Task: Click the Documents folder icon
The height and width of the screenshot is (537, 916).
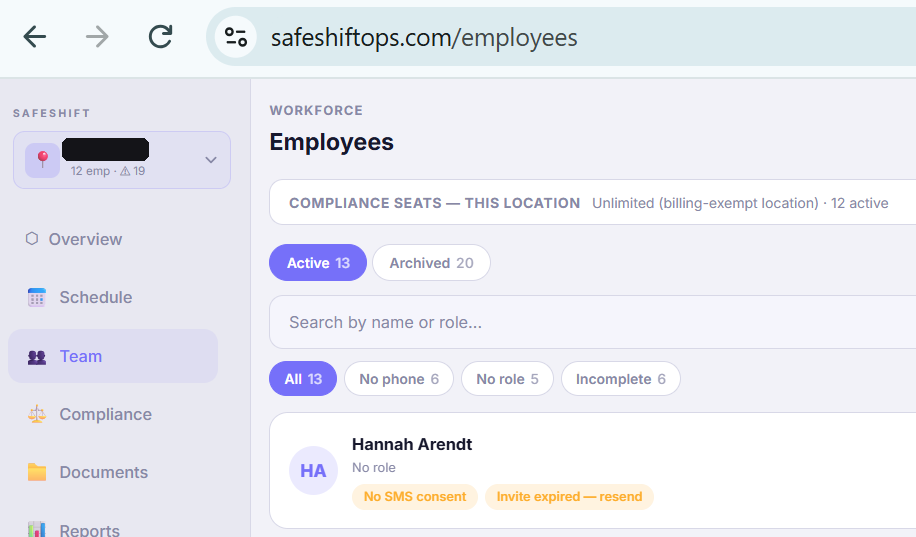Action: click(x=37, y=472)
